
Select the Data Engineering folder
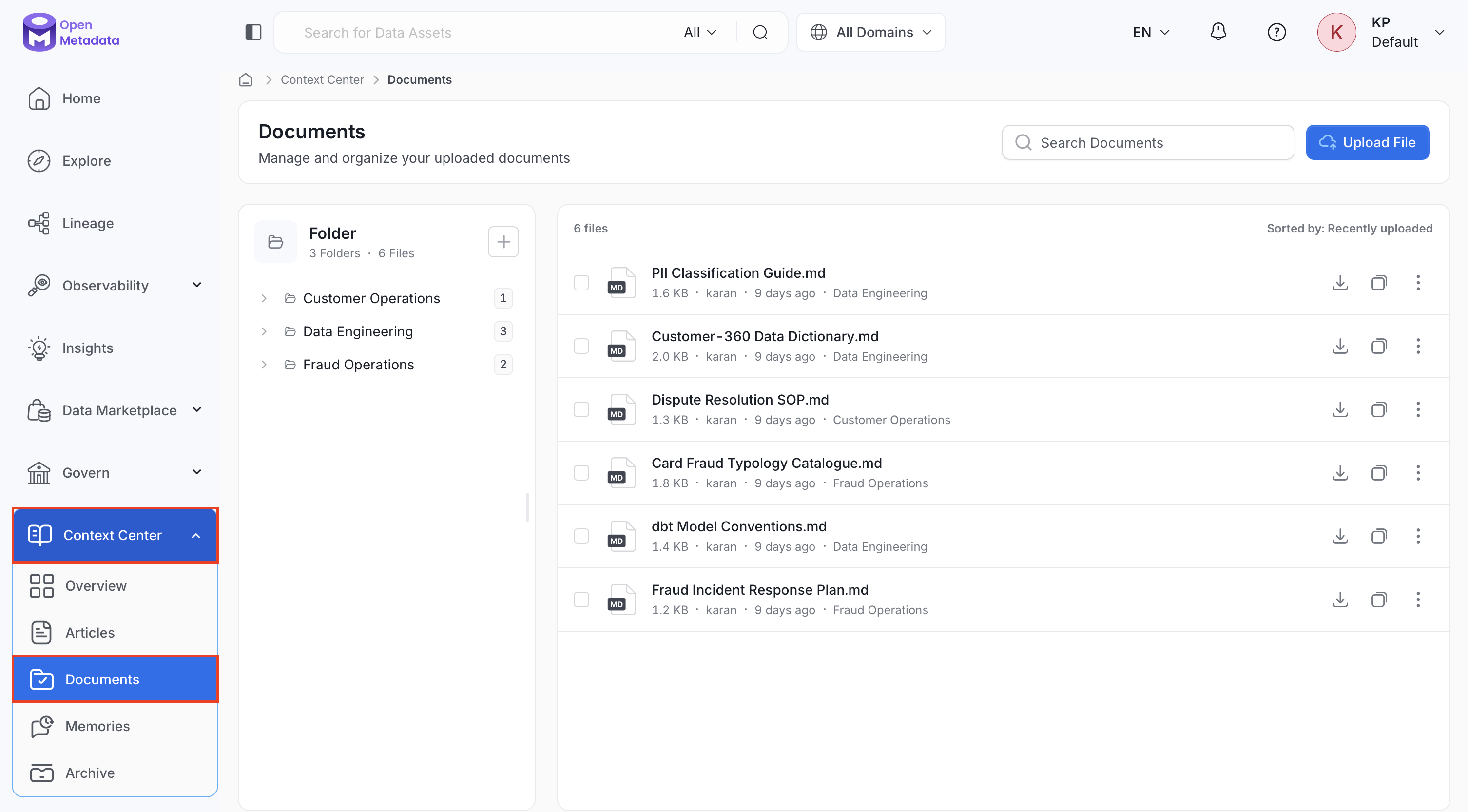358,331
